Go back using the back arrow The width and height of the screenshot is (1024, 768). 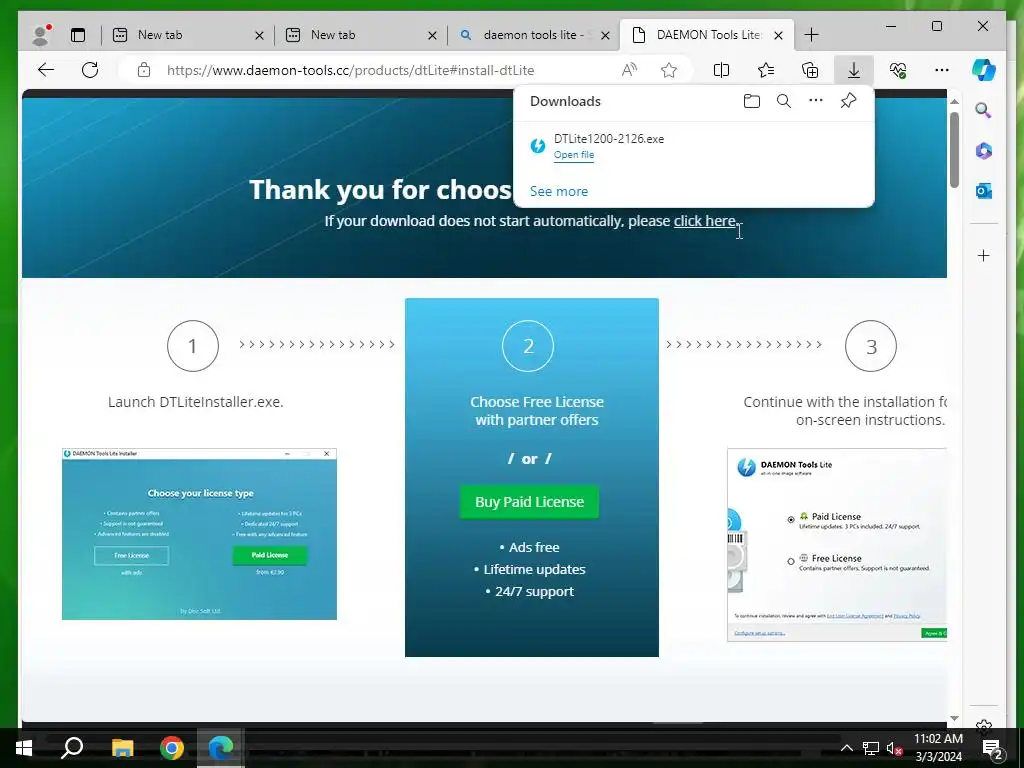(x=46, y=70)
